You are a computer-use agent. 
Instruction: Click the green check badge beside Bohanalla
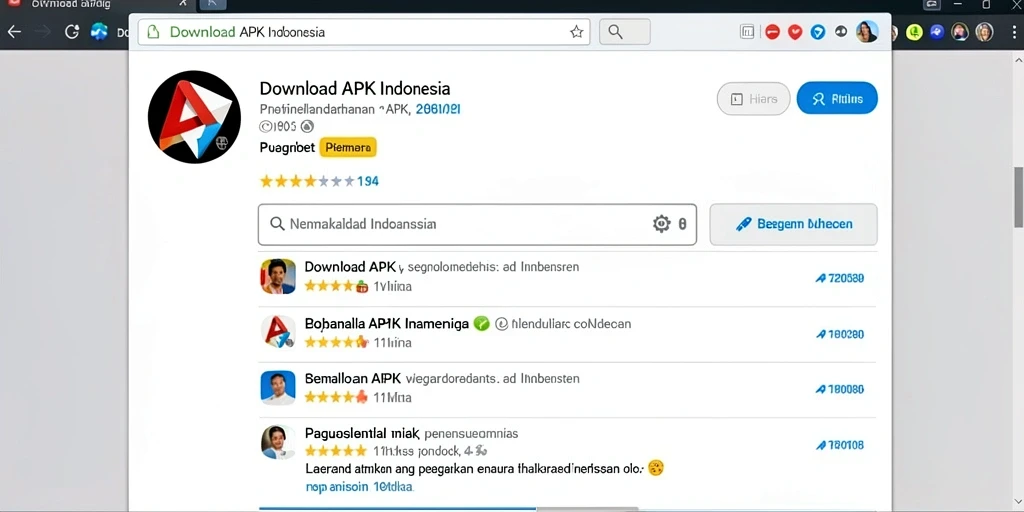click(481, 323)
